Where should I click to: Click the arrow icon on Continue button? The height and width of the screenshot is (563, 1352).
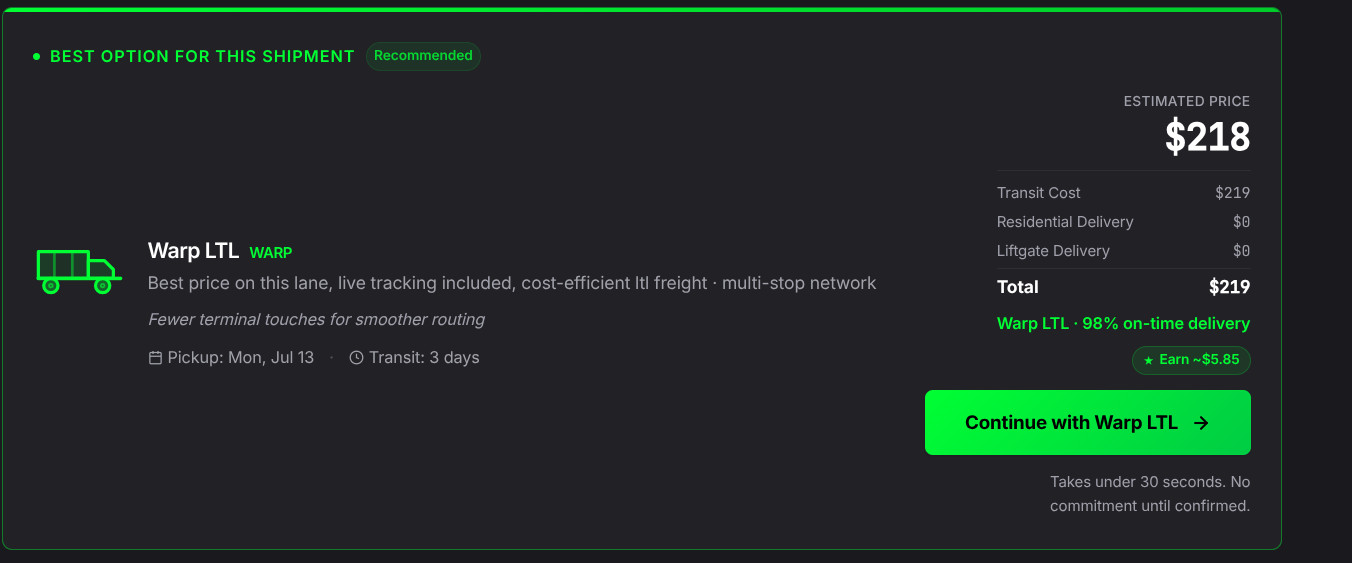[1202, 423]
